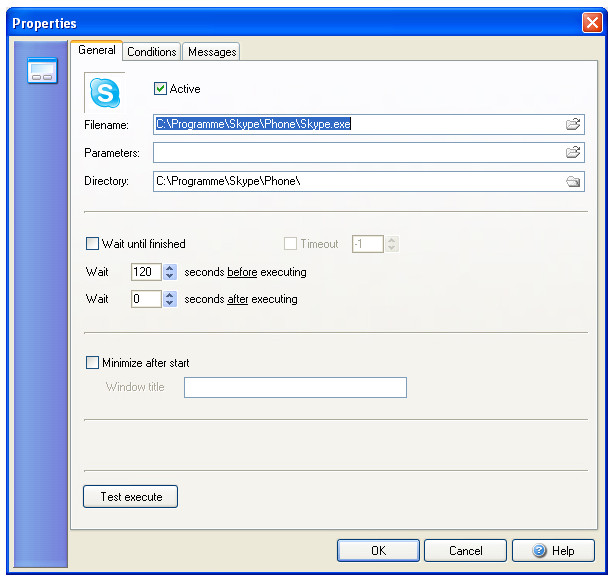Click the Test execute button

tap(131, 497)
